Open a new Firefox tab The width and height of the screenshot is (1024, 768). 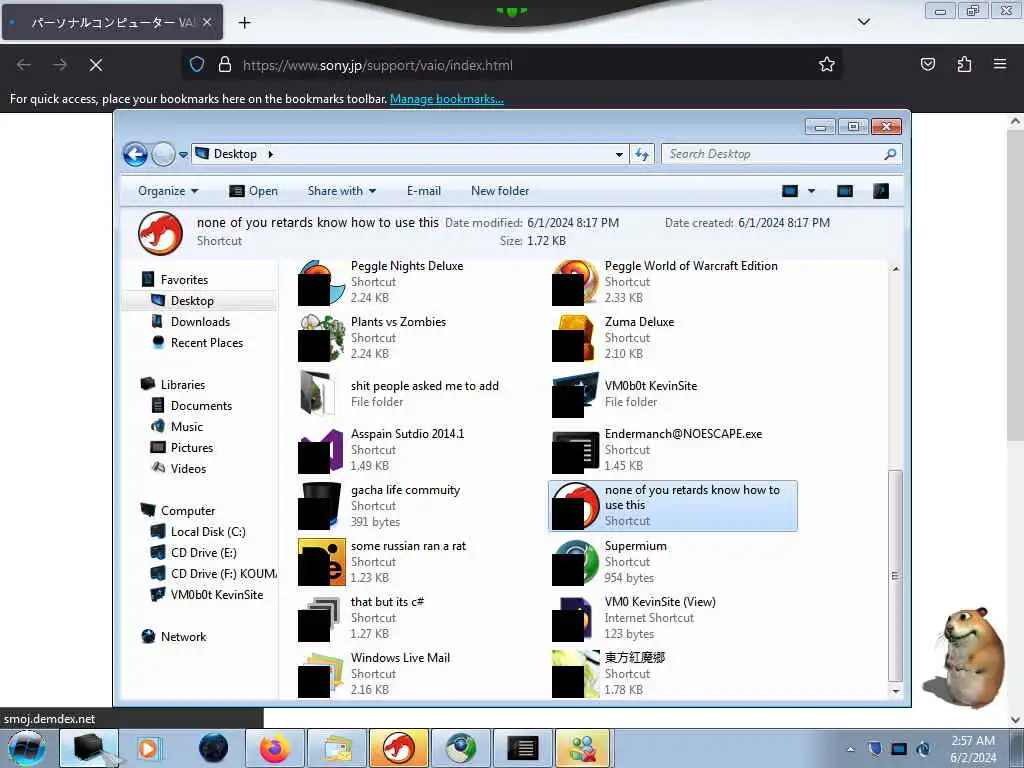(x=244, y=23)
